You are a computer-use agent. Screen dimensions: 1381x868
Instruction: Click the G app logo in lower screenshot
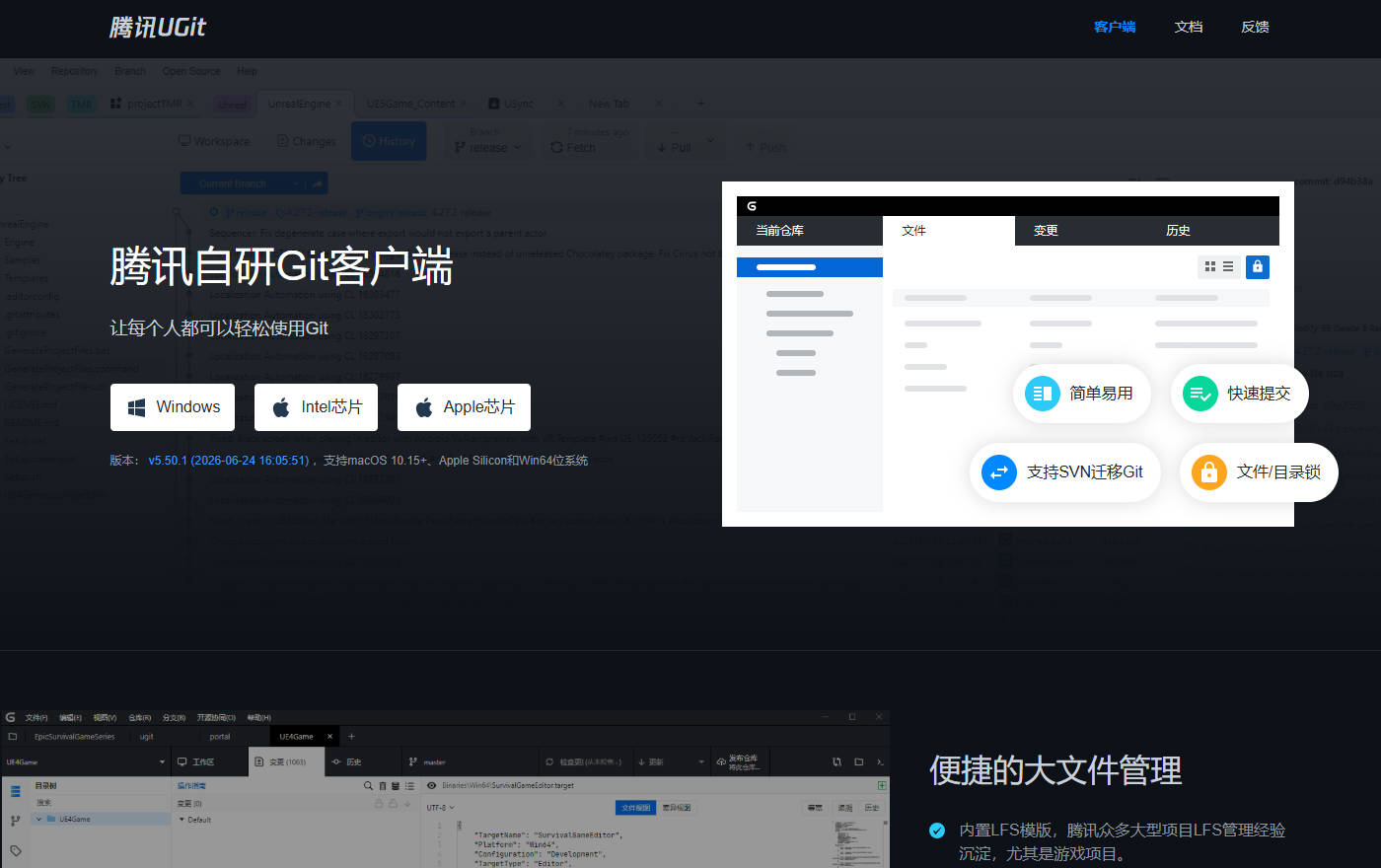click(11, 717)
